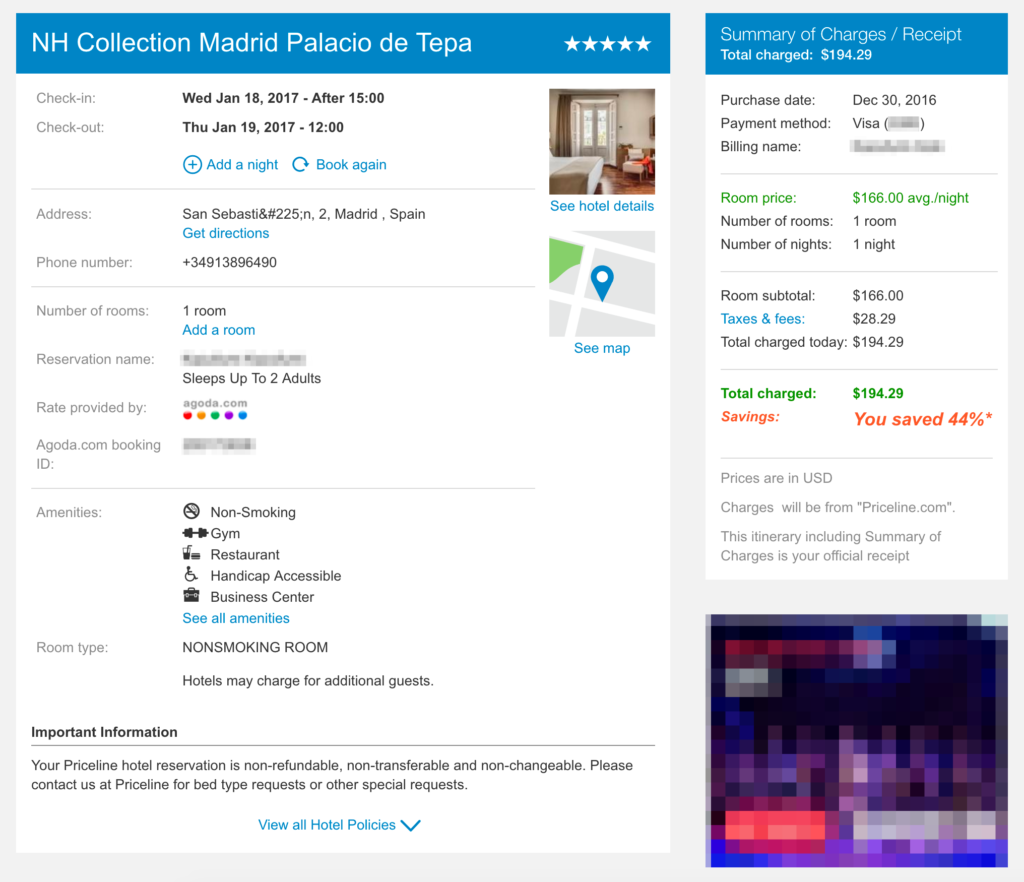Click the Important Information heading
This screenshot has height=882, width=1024.
pos(104,732)
